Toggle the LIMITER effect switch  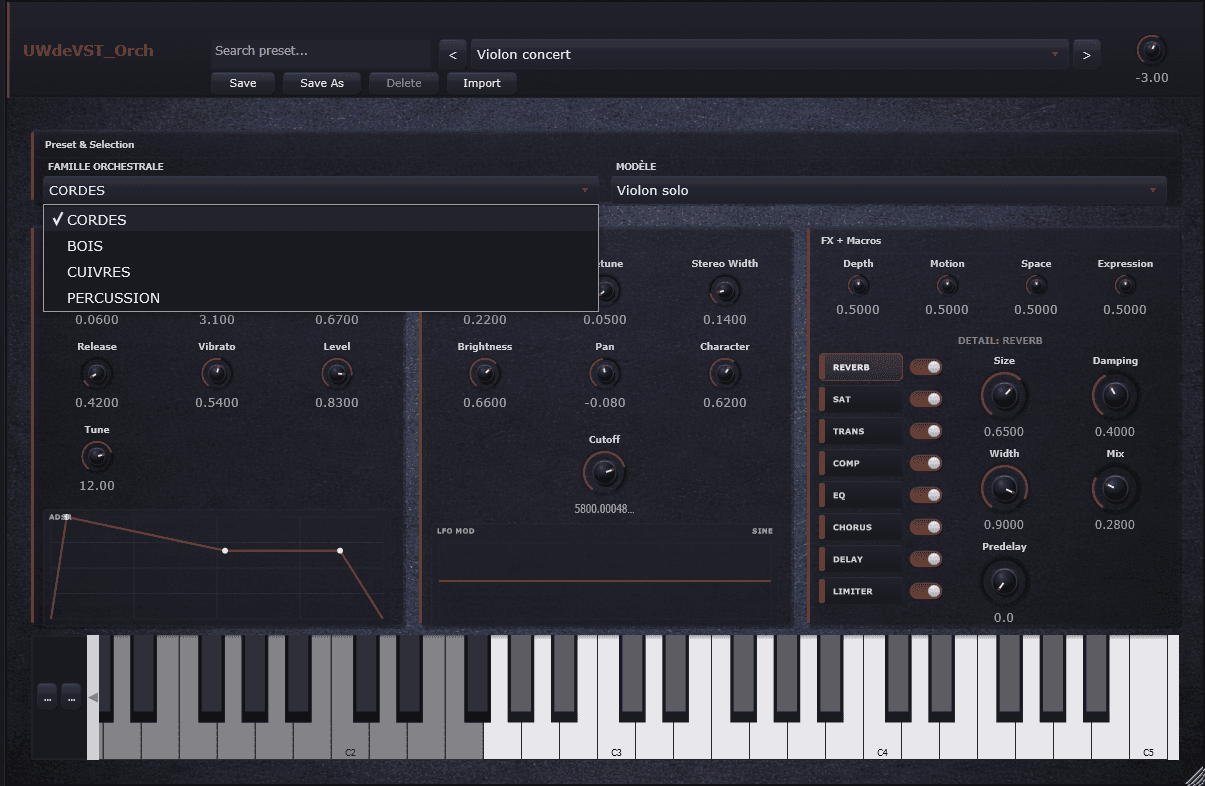pos(926,591)
